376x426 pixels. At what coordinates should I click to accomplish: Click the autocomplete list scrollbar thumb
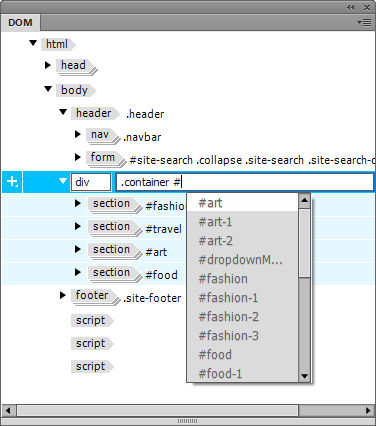coord(304,243)
